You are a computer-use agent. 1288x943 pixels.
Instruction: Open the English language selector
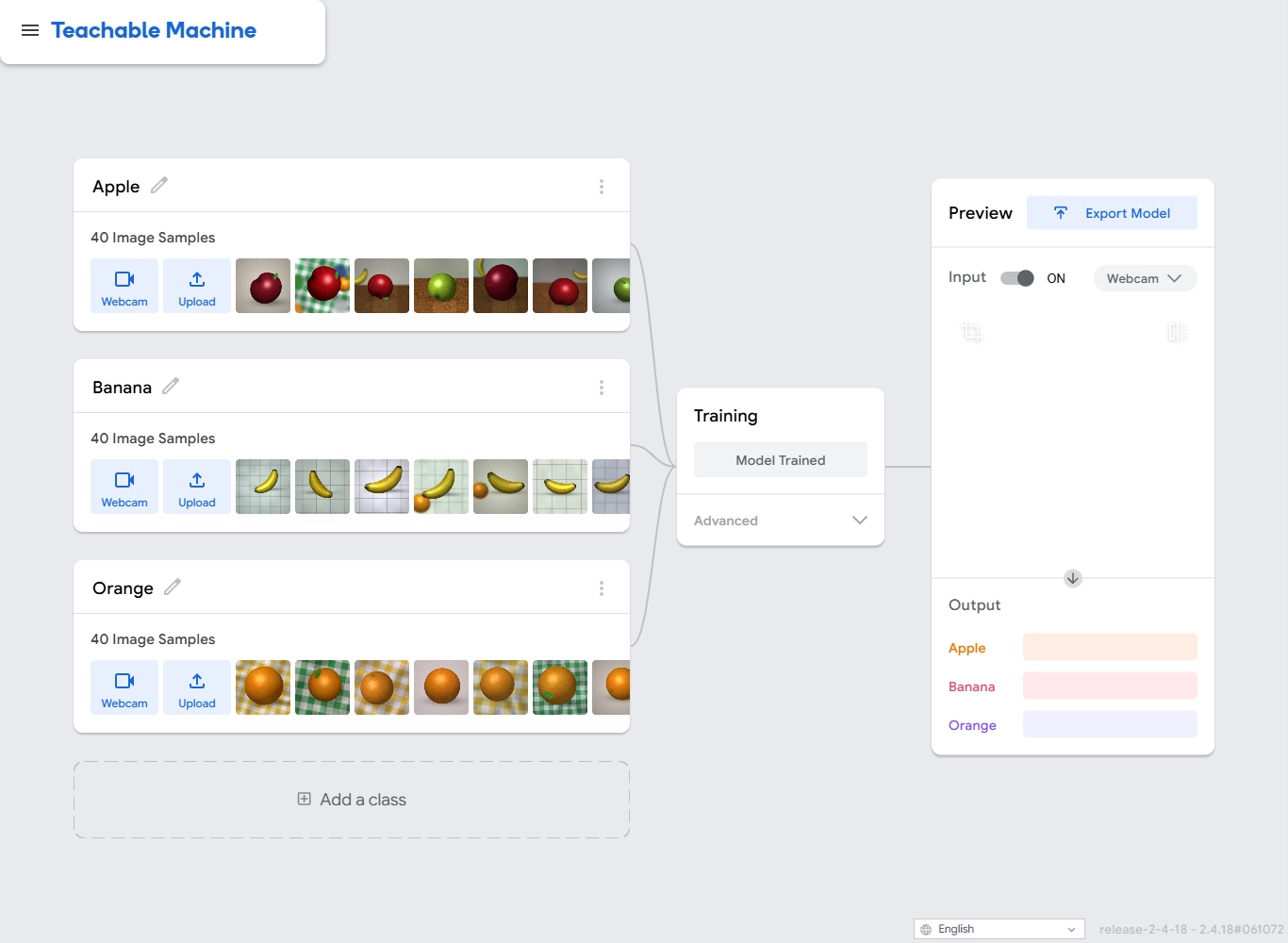tap(999, 929)
